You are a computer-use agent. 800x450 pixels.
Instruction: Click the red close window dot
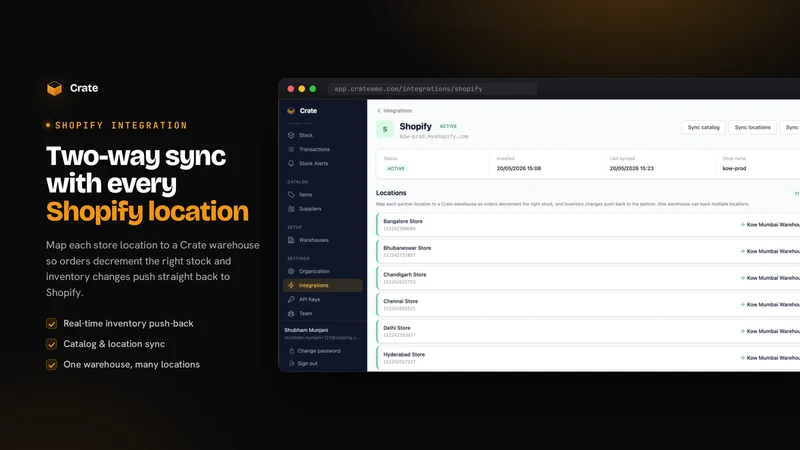point(291,89)
